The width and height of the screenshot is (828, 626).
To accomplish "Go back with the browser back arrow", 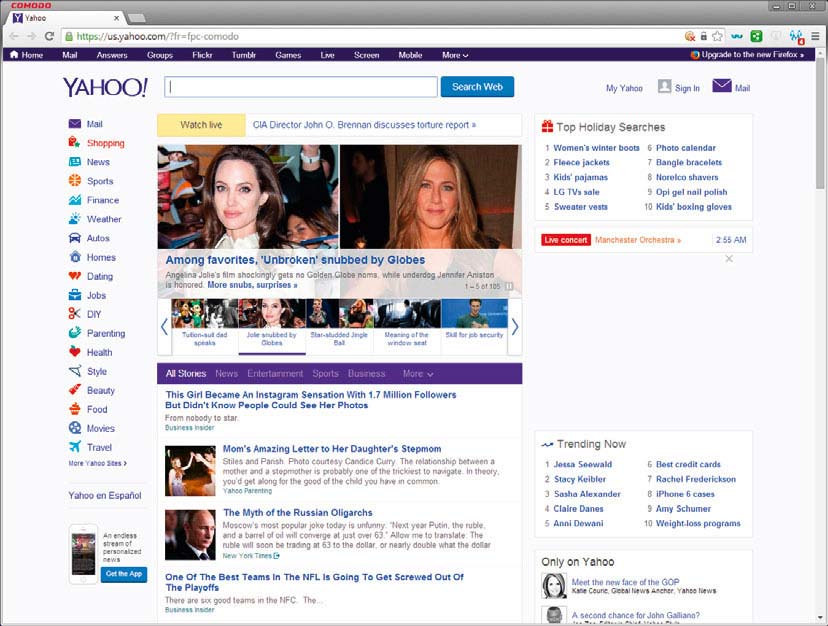I will (x=14, y=36).
